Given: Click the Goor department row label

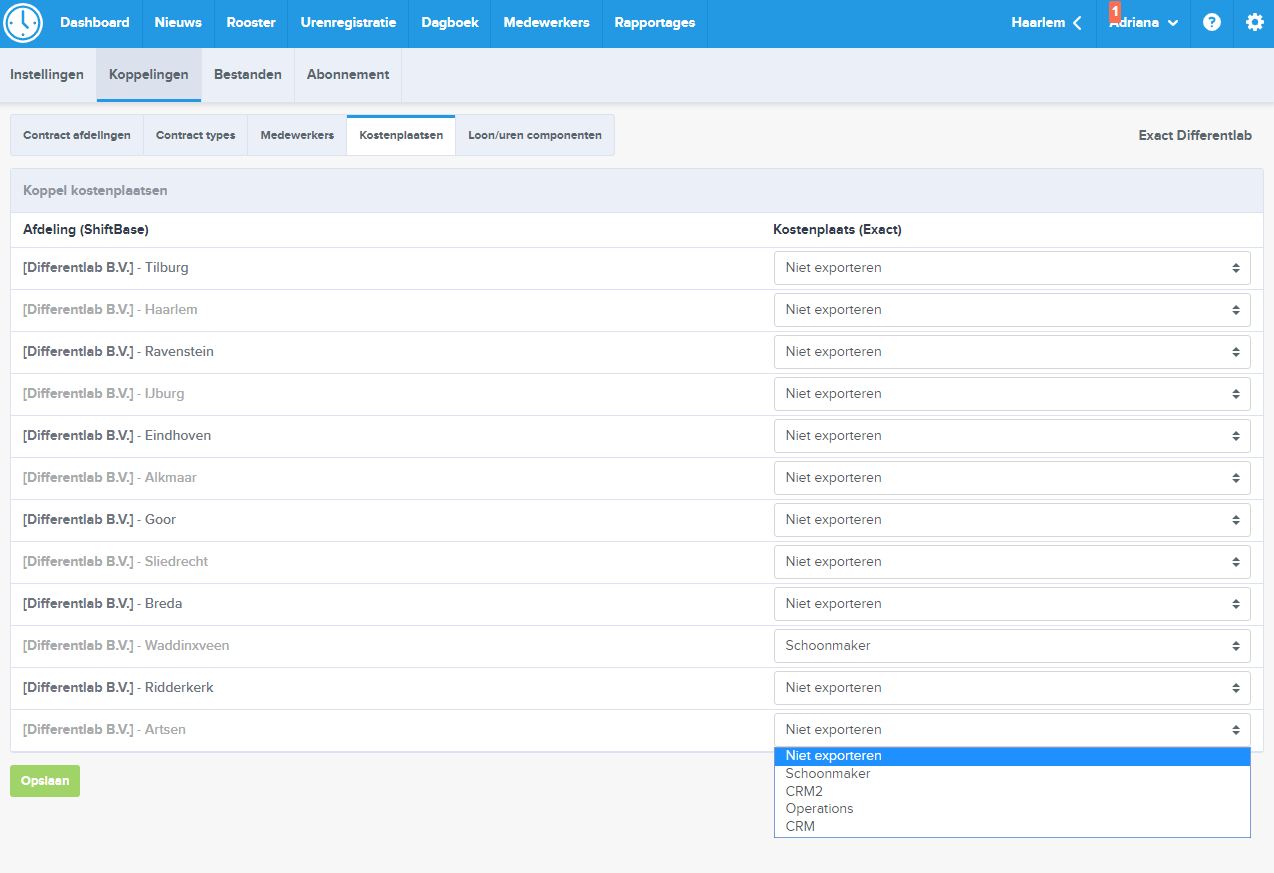Looking at the screenshot, I should 100,520.
